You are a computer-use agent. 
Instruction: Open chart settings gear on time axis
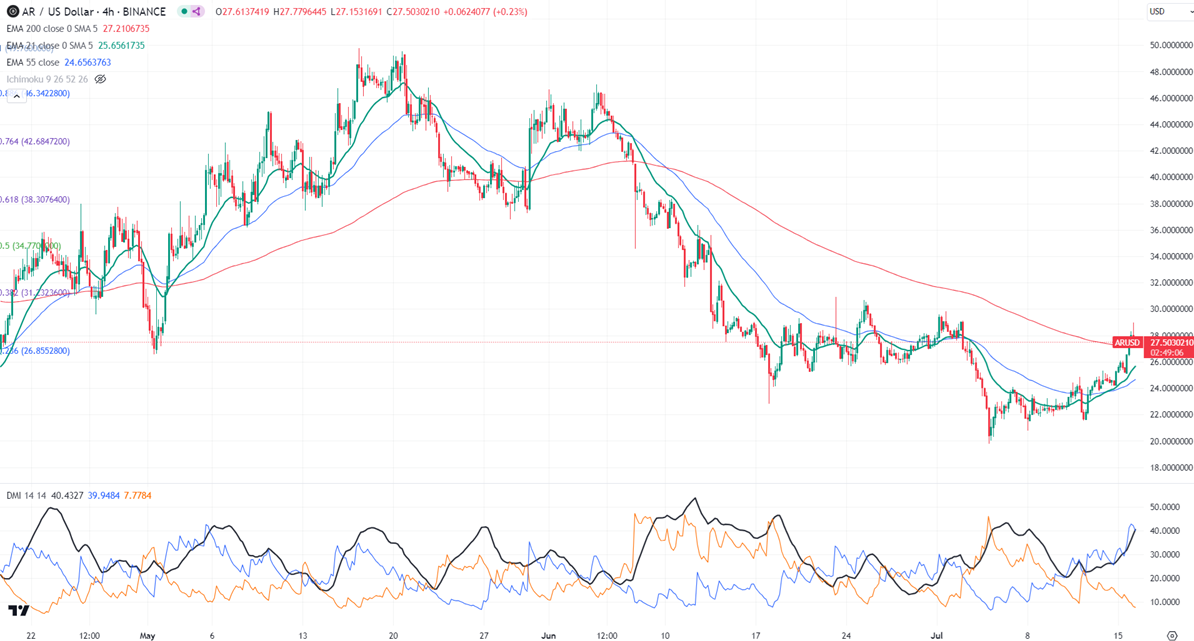point(1172,636)
